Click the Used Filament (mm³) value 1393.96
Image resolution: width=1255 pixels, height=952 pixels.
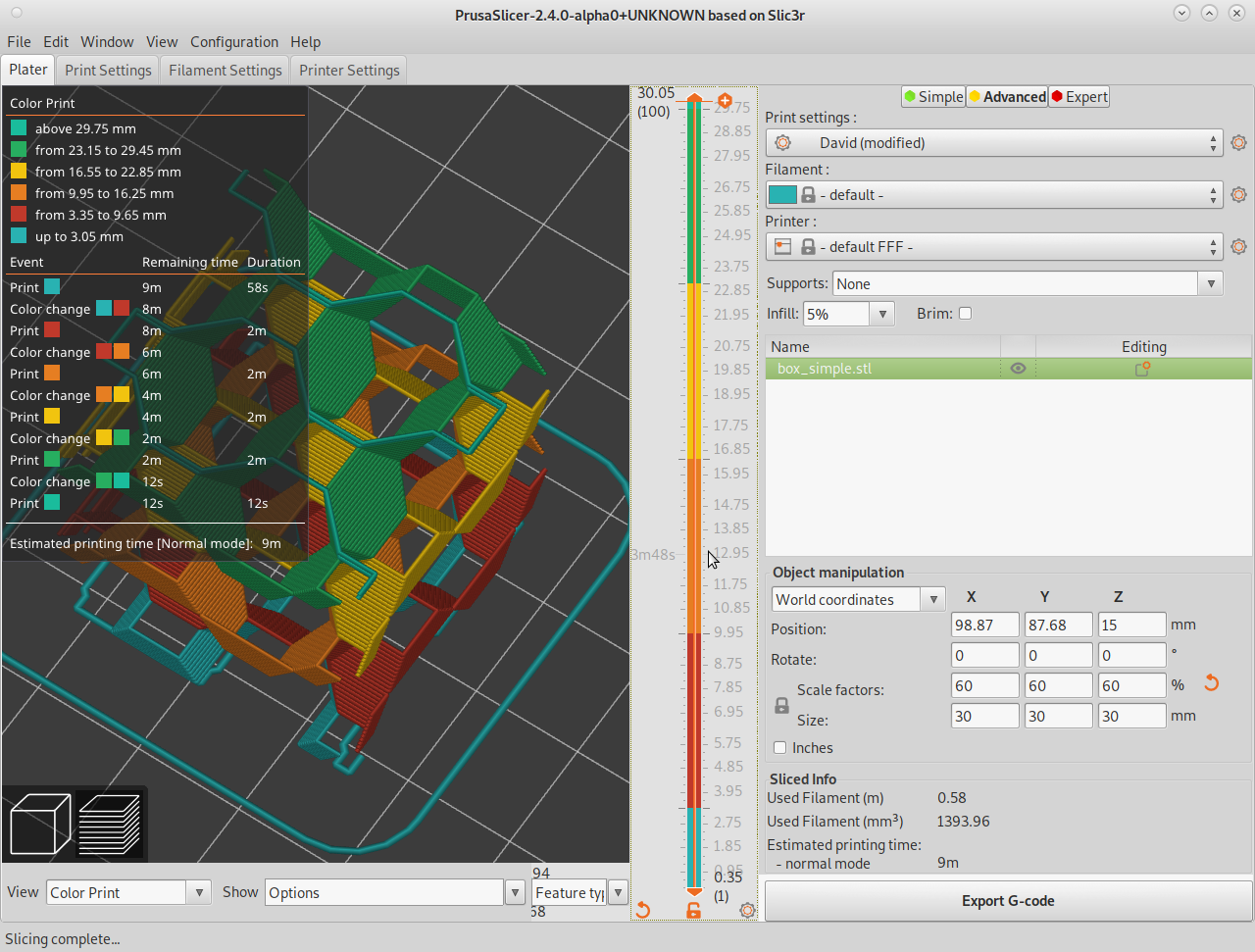coord(963,821)
